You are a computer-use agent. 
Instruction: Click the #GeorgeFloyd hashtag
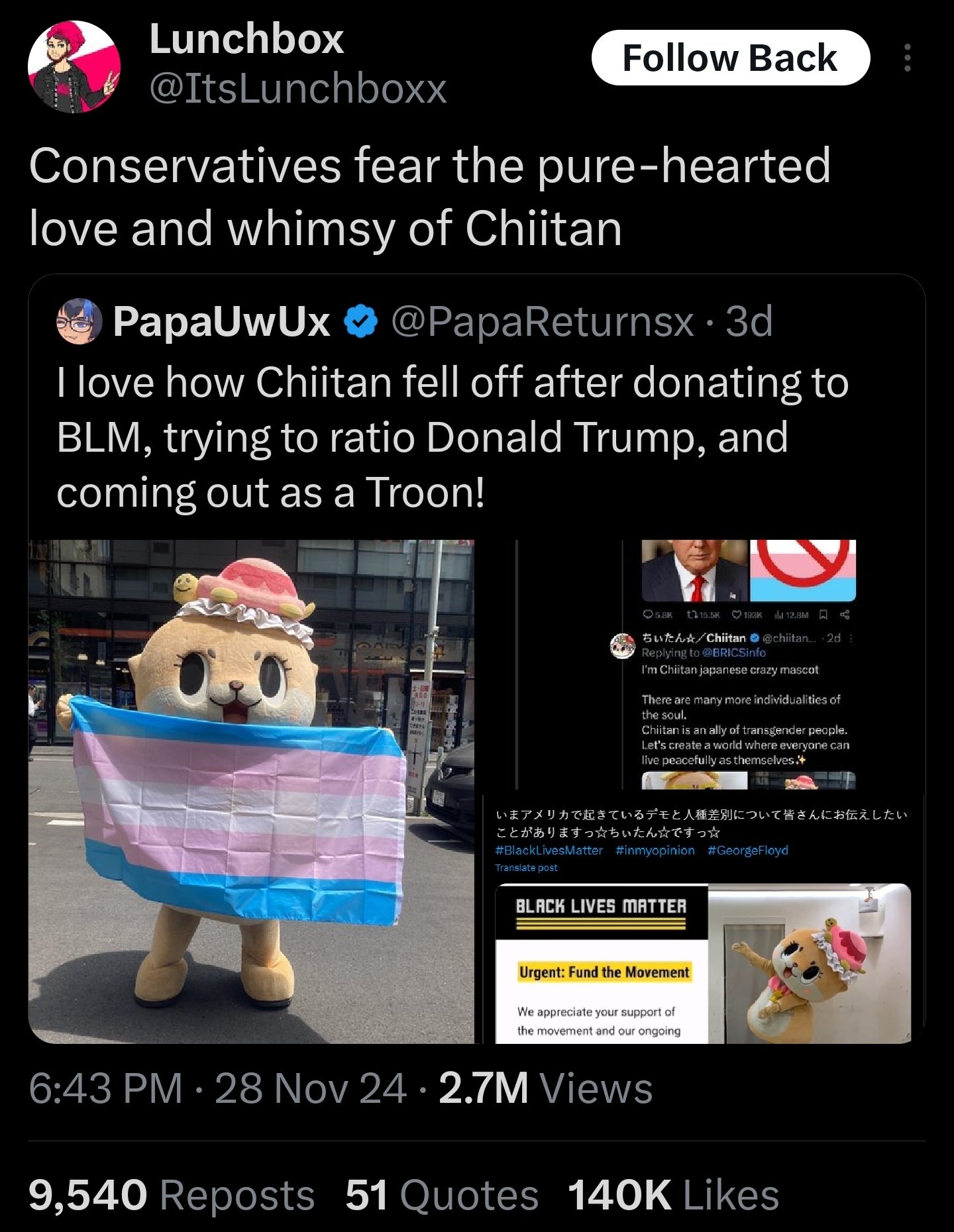[x=748, y=850]
